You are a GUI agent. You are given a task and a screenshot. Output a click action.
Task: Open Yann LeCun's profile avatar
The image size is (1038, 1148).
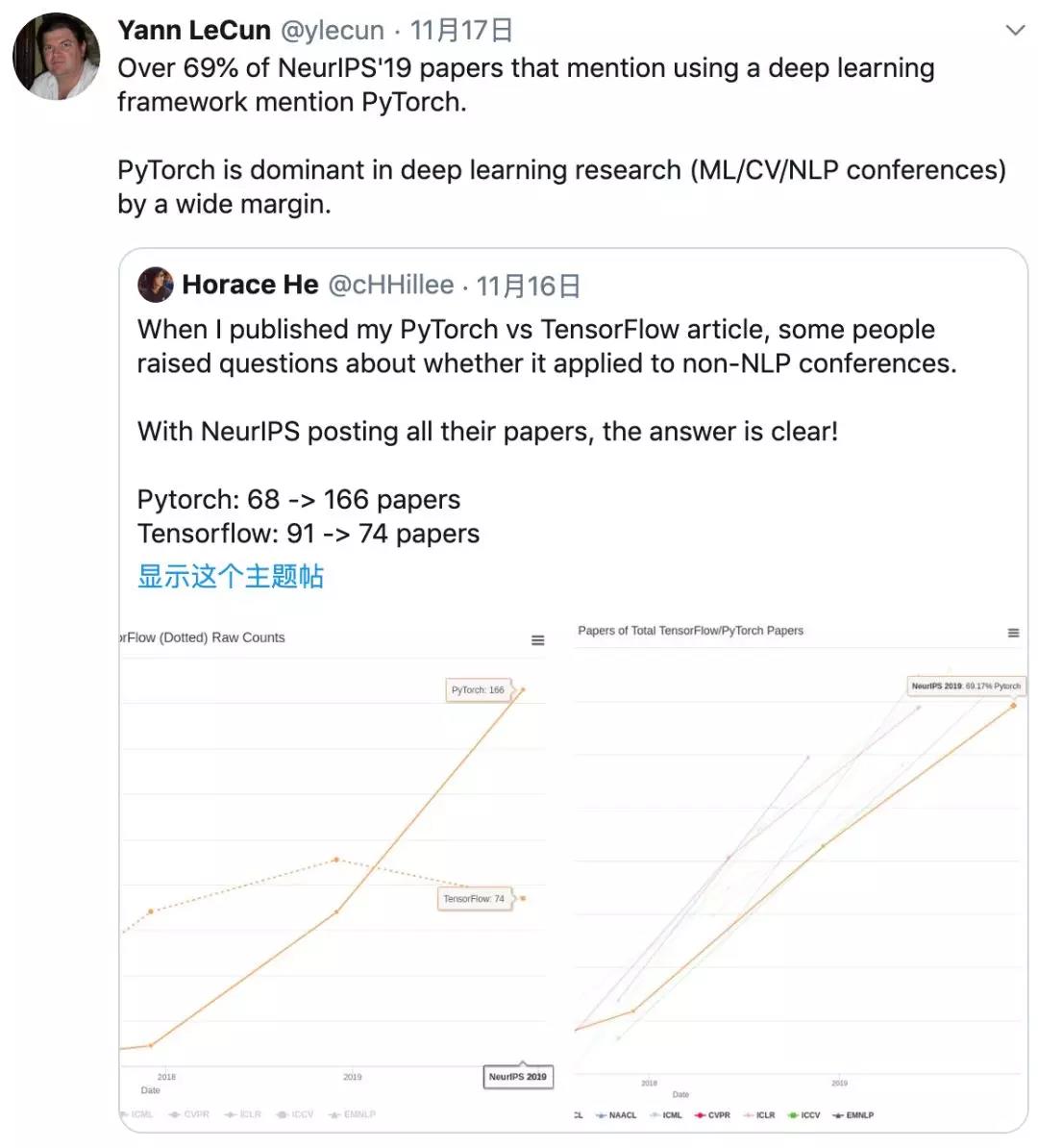(x=57, y=57)
